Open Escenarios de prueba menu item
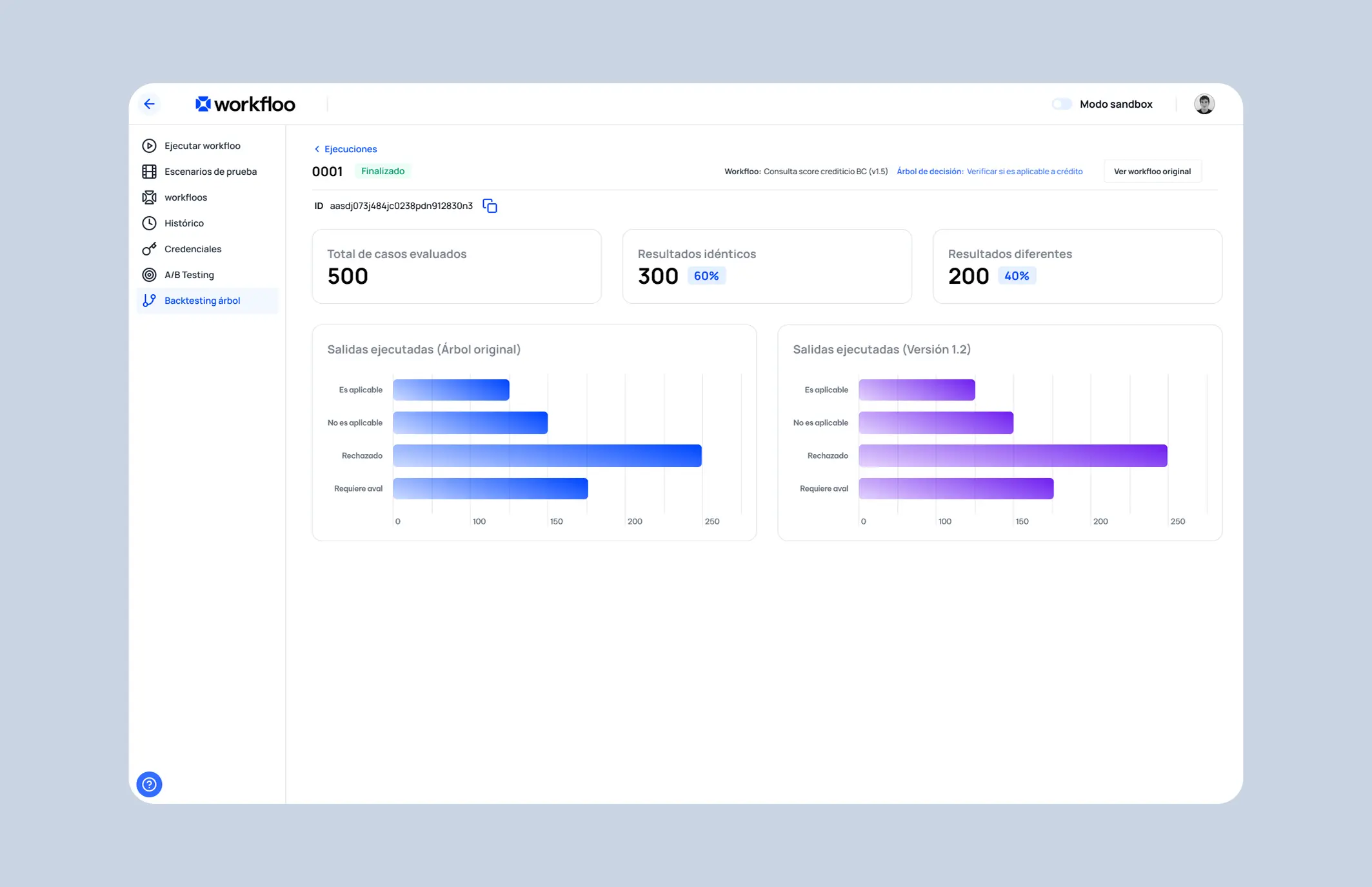Viewport: 1372px width, 887px height. [x=210, y=172]
